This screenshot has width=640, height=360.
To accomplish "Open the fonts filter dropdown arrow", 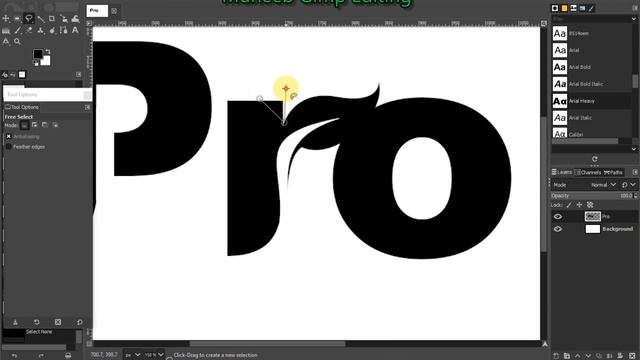I will pos(634,19).
